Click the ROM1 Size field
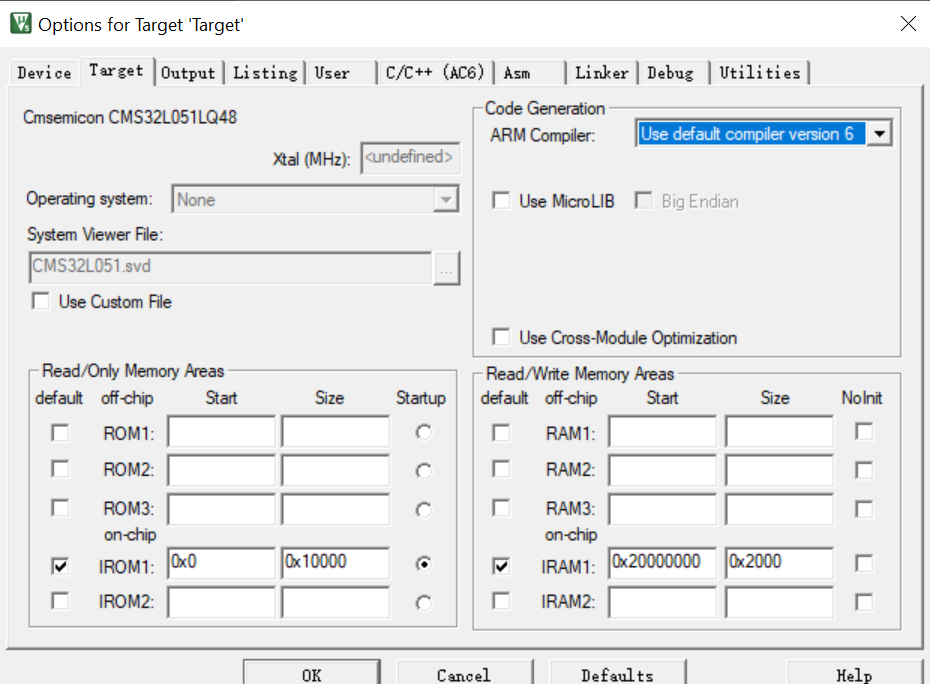 [336, 431]
